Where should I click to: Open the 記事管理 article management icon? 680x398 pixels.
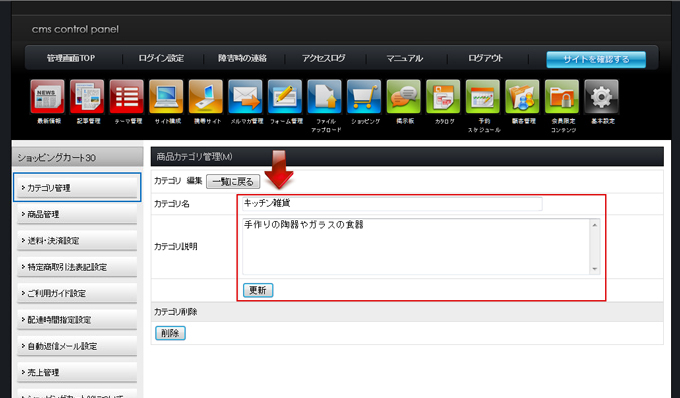[x=87, y=96]
